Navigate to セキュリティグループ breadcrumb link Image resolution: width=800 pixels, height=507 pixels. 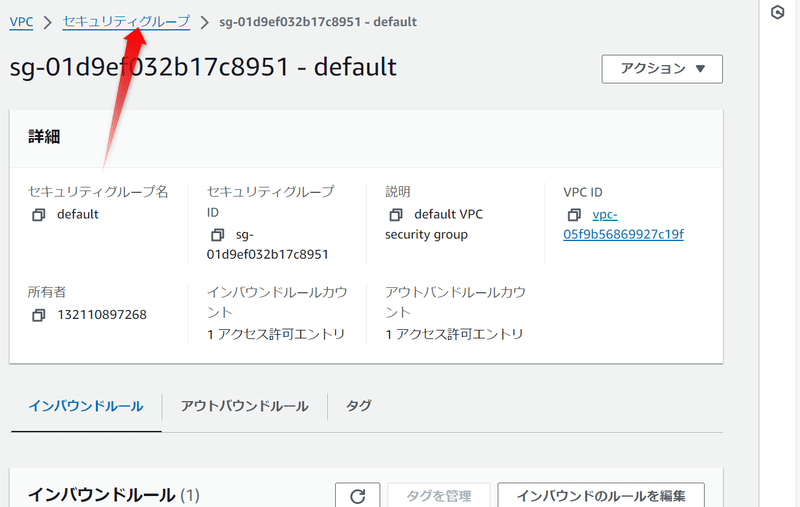126,21
